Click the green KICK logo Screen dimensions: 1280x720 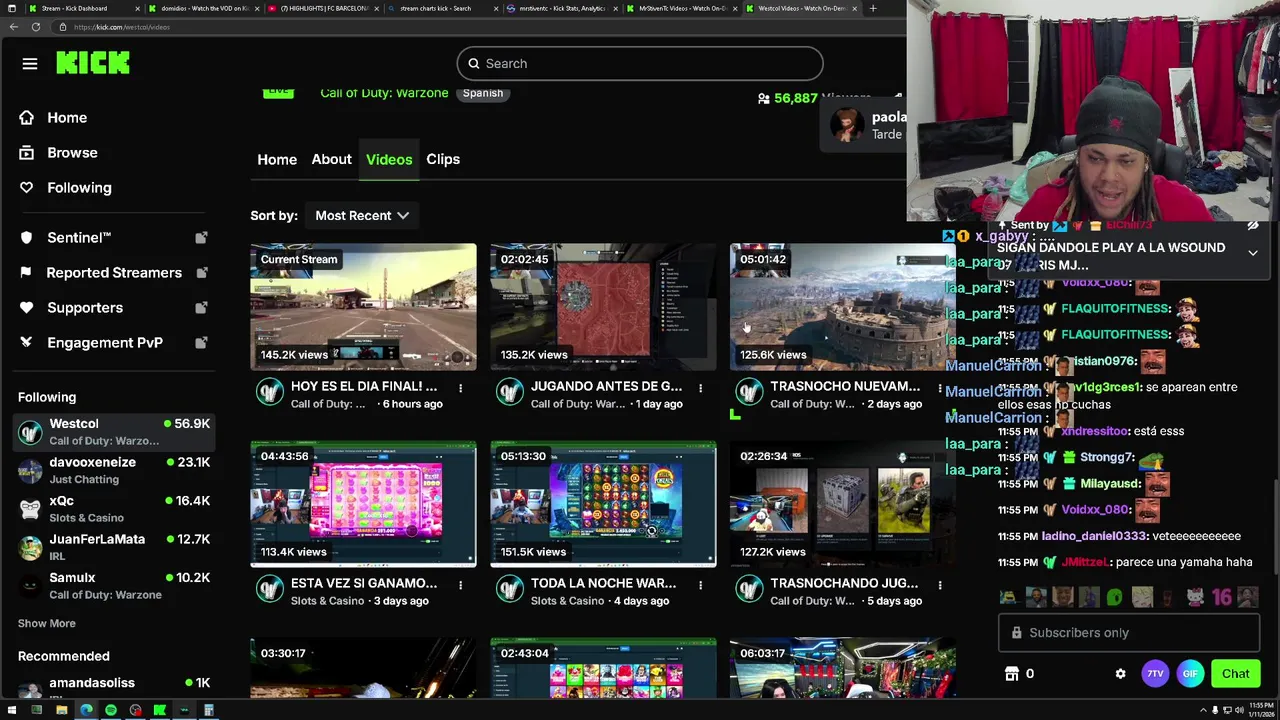pyautogui.click(x=93, y=63)
